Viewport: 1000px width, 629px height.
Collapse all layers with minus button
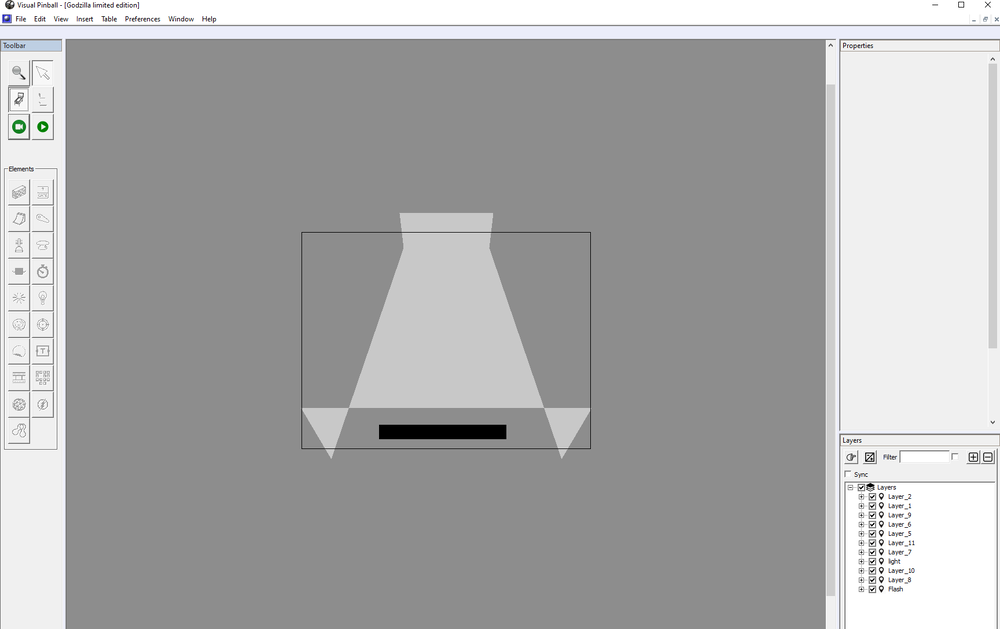pos(988,457)
